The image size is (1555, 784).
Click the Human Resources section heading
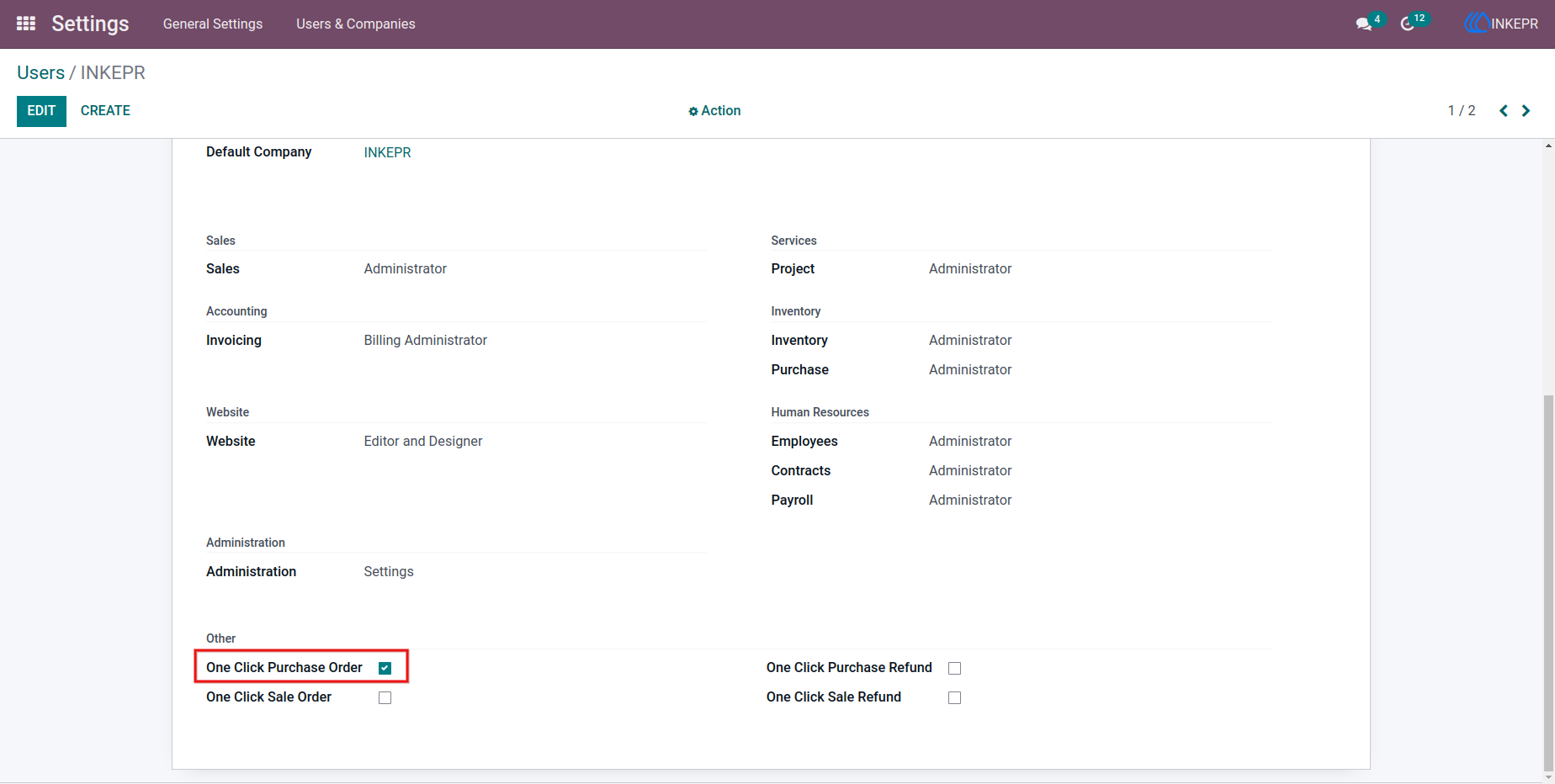point(820,412)
